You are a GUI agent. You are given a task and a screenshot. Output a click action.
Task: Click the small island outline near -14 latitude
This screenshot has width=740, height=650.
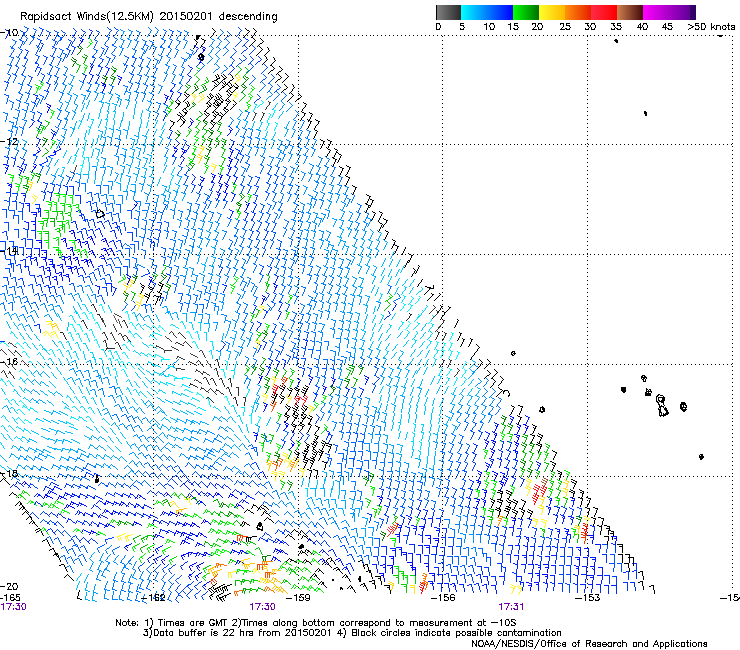click(x=100, y=214)
